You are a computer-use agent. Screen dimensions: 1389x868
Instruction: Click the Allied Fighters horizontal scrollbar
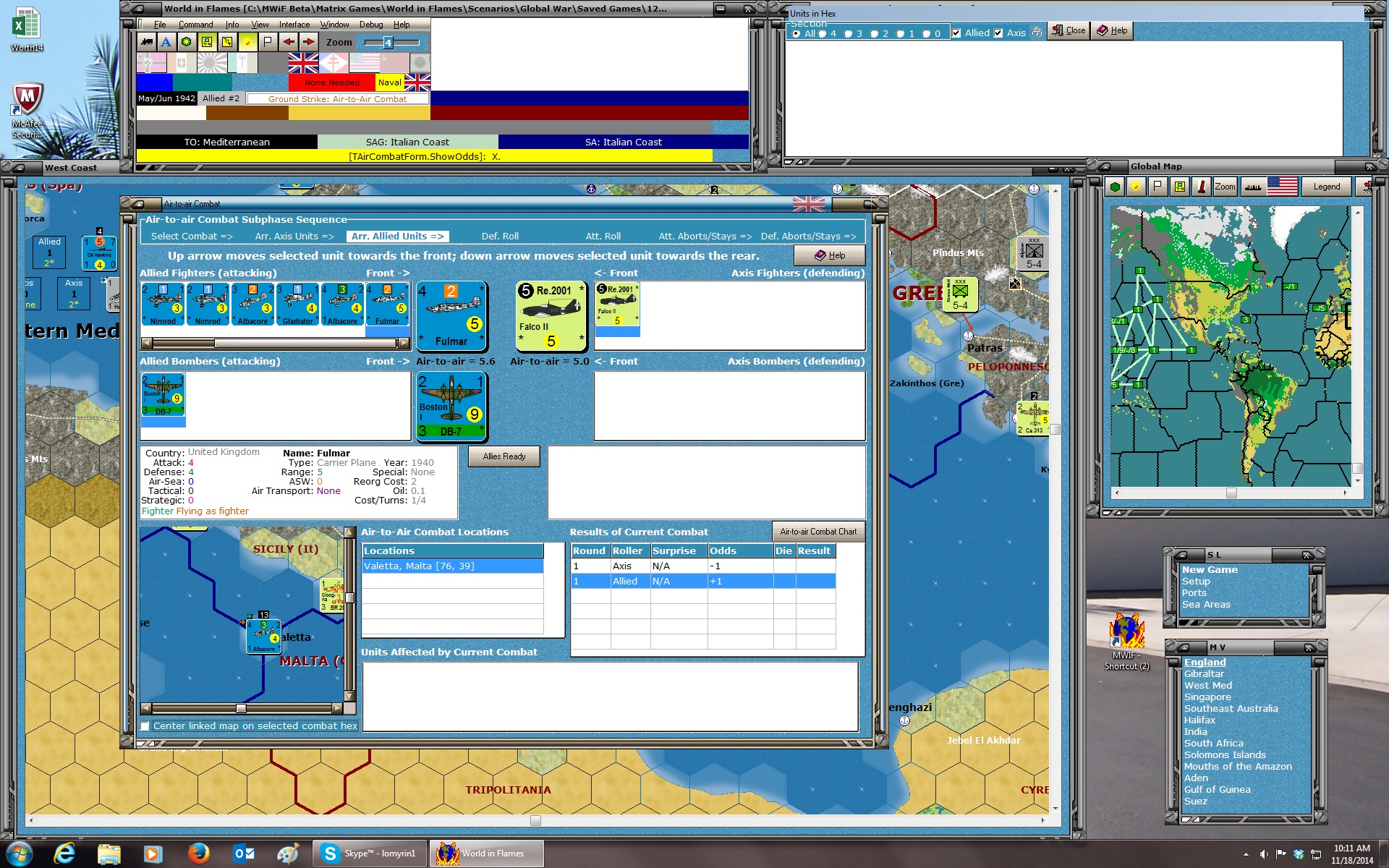276,343
